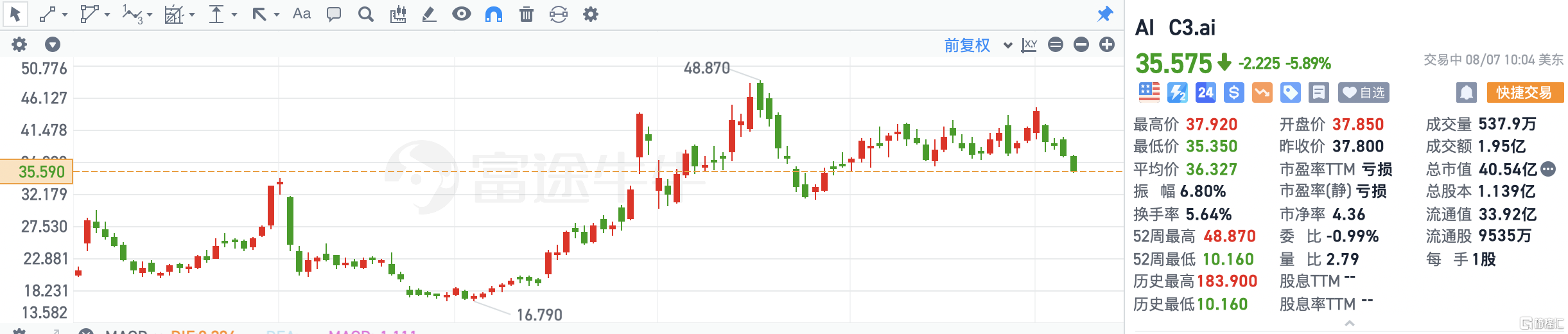Click the 24-hour trading icon
The height and width of the screenshot is (334, 1568).
coord(1205,92)
